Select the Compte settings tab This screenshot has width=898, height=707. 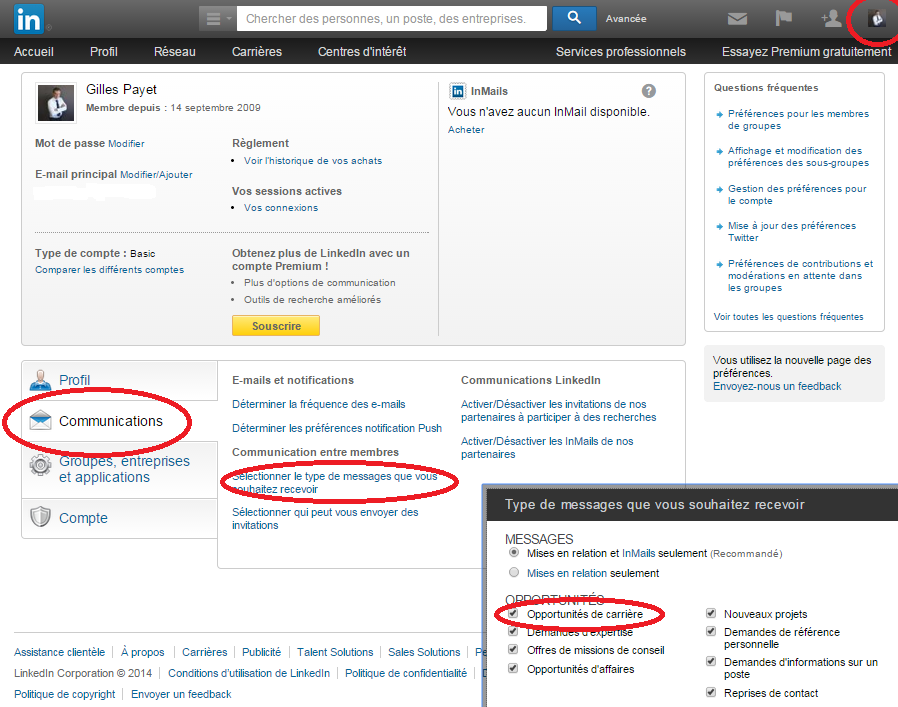120,518
